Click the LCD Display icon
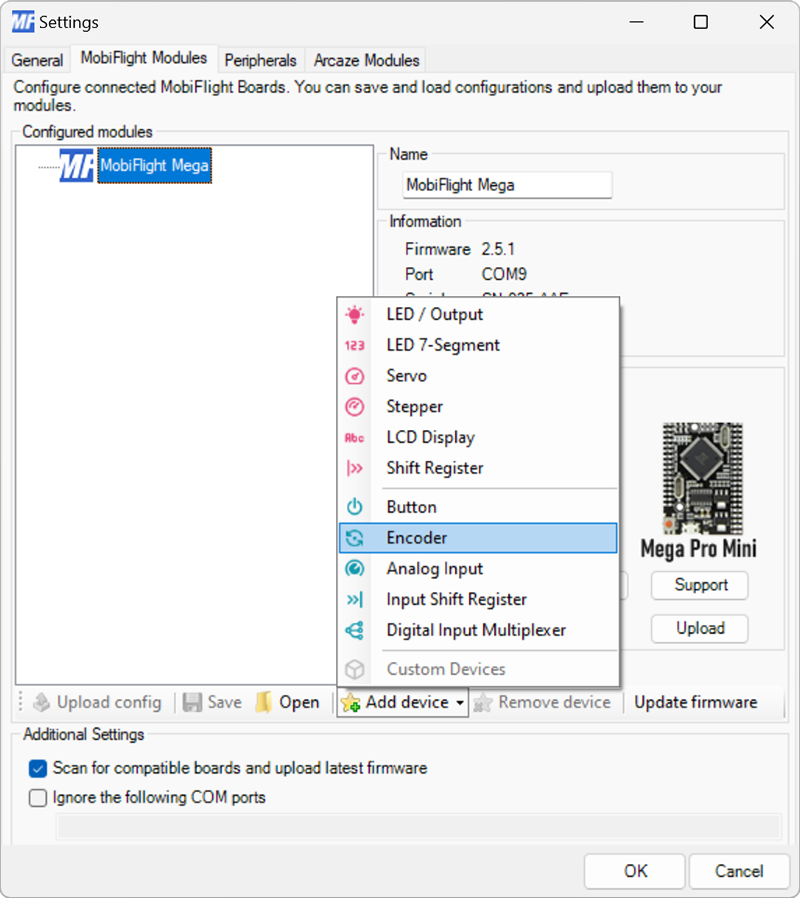This screenshot has width=800, height=898. coord(356,437)
